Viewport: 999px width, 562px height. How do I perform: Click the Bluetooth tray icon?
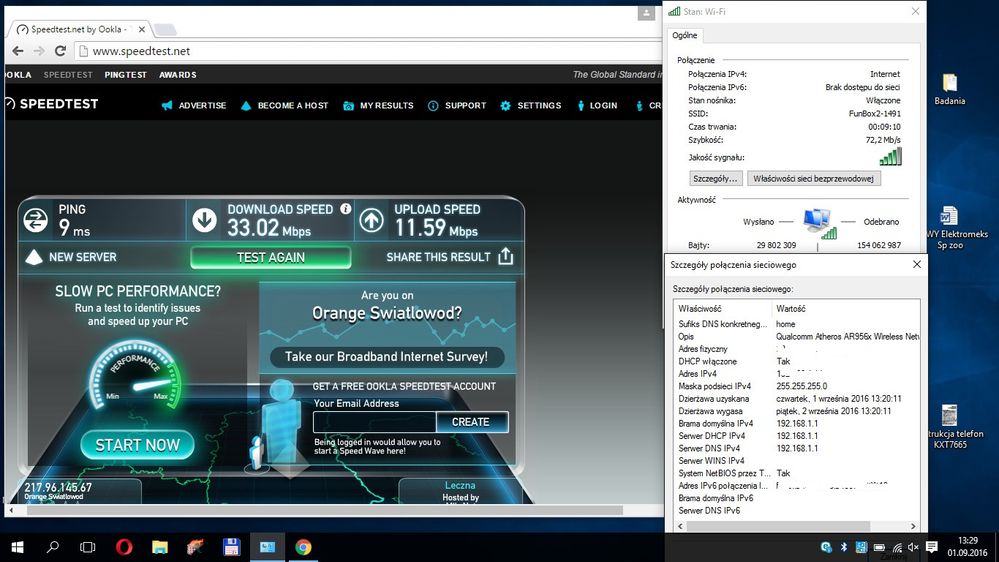click(x=844, y=547)
